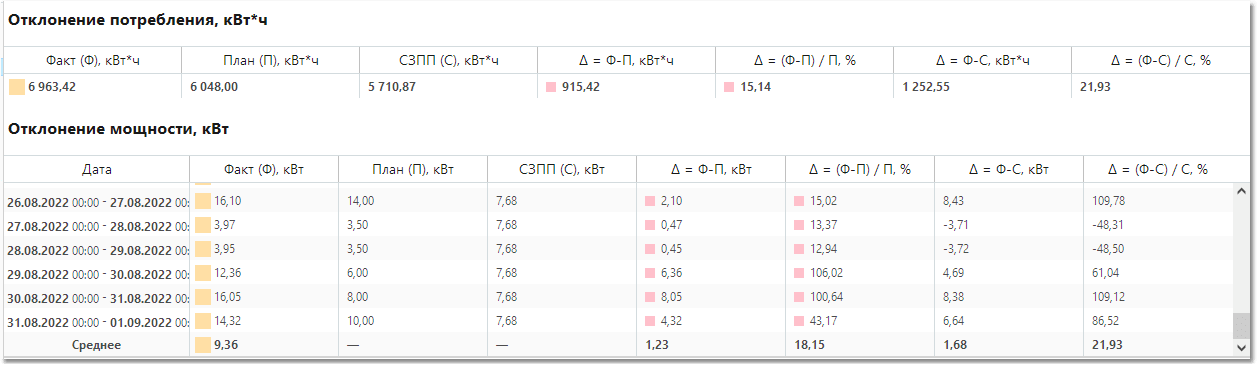Select the 31.08.2022 - 01.09.2022 date row
This screenshot has height=366, width=1257.
[619, 321]
